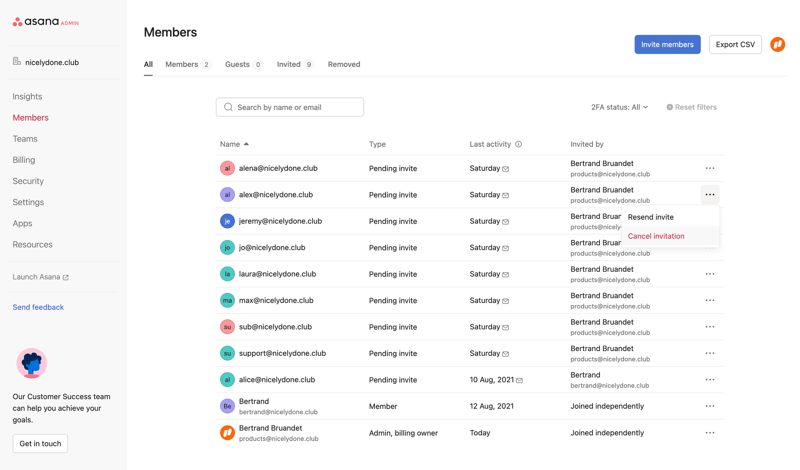Open the Send feedback link
The height and width of the screenshot is (470, 800).
tap(38, 307)
